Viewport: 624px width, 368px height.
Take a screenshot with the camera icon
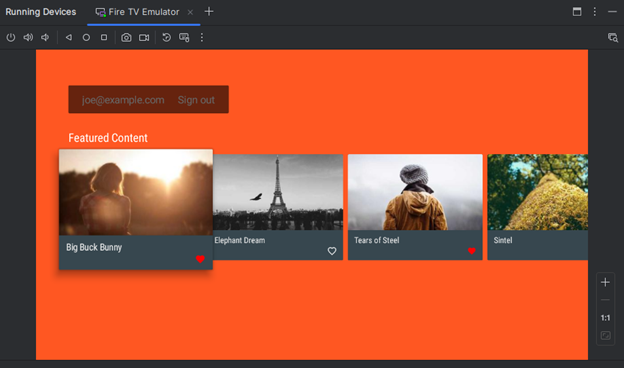click(x=126, y=37)
